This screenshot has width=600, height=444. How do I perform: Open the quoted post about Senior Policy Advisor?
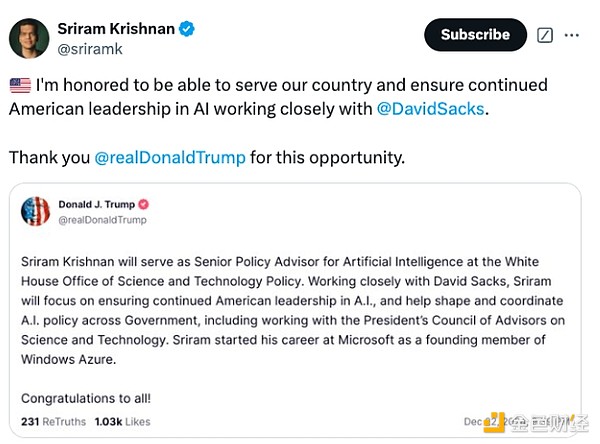tap(293, 300)
